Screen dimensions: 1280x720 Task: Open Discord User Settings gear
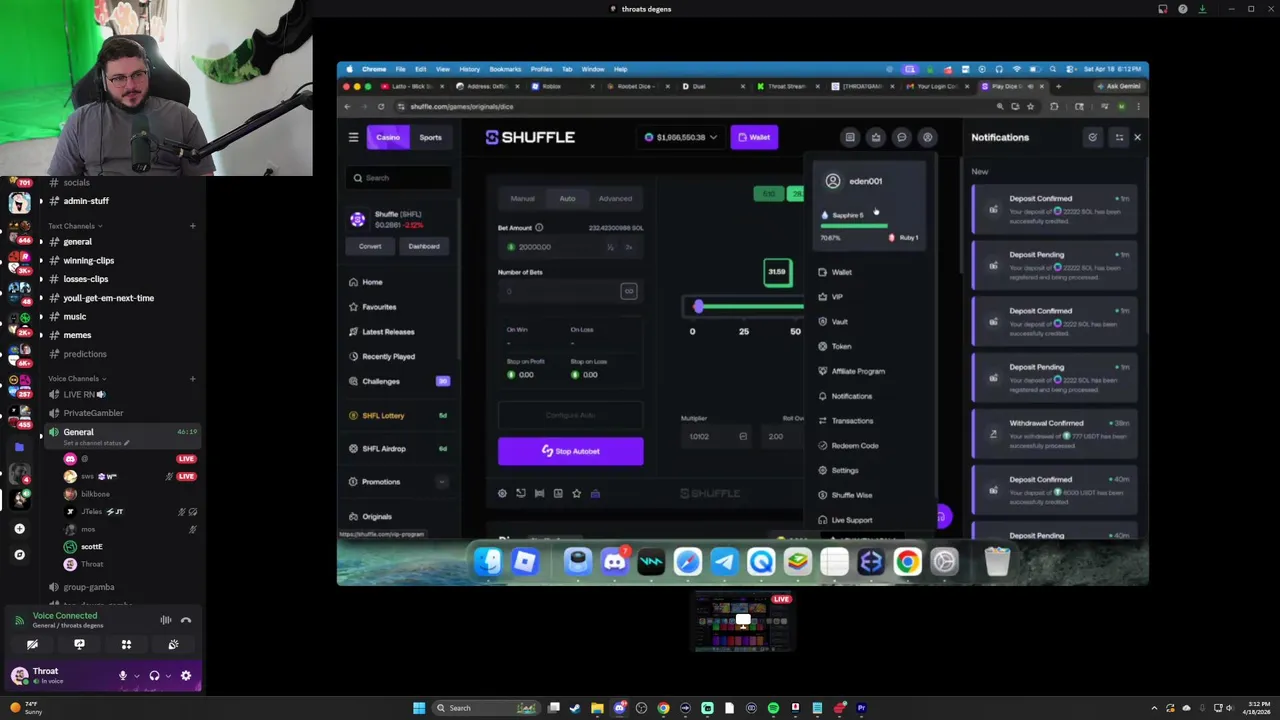[186, 676]
